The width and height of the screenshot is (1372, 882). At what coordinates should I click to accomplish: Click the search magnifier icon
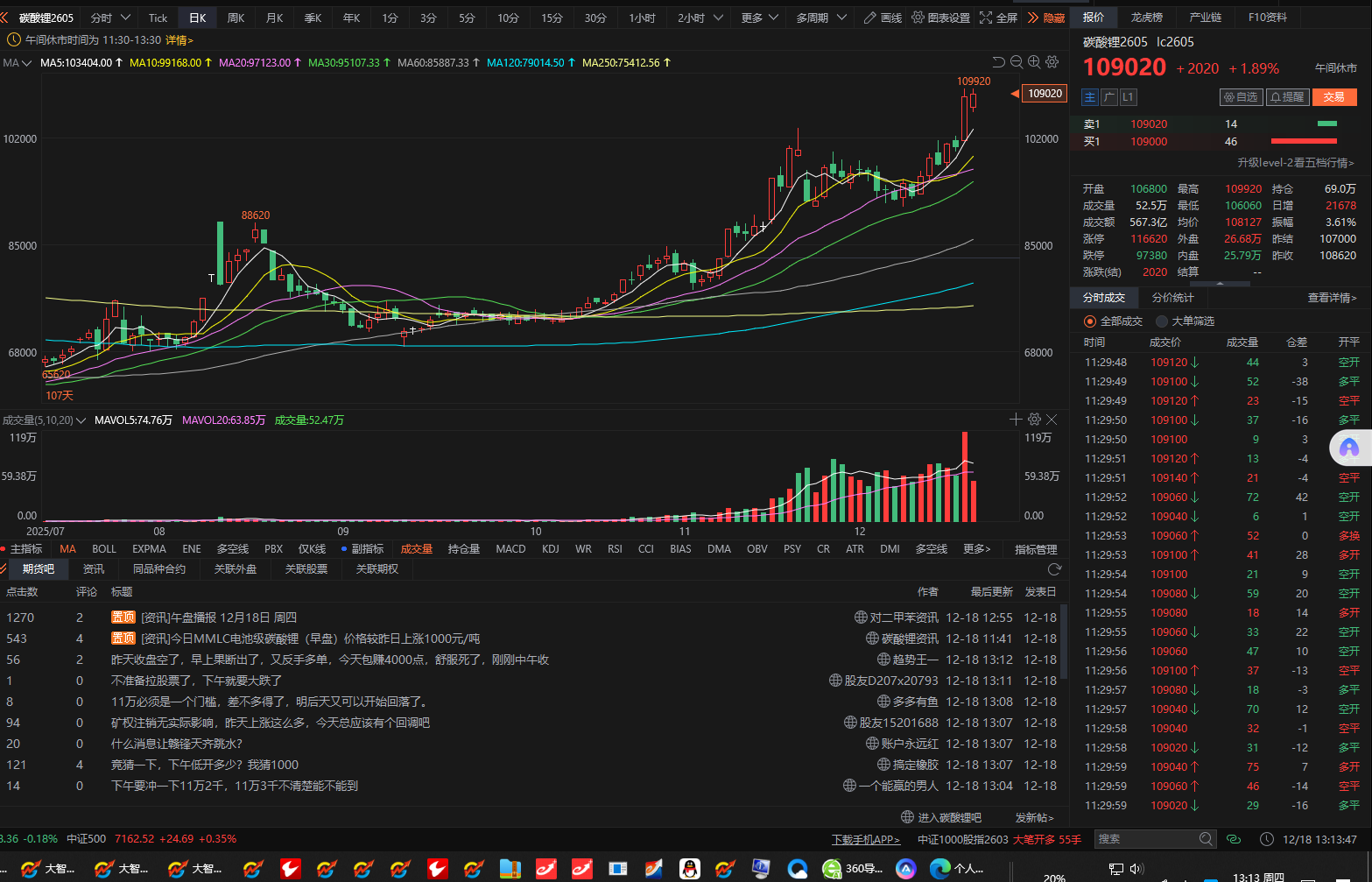click(x=1206, y=839)
